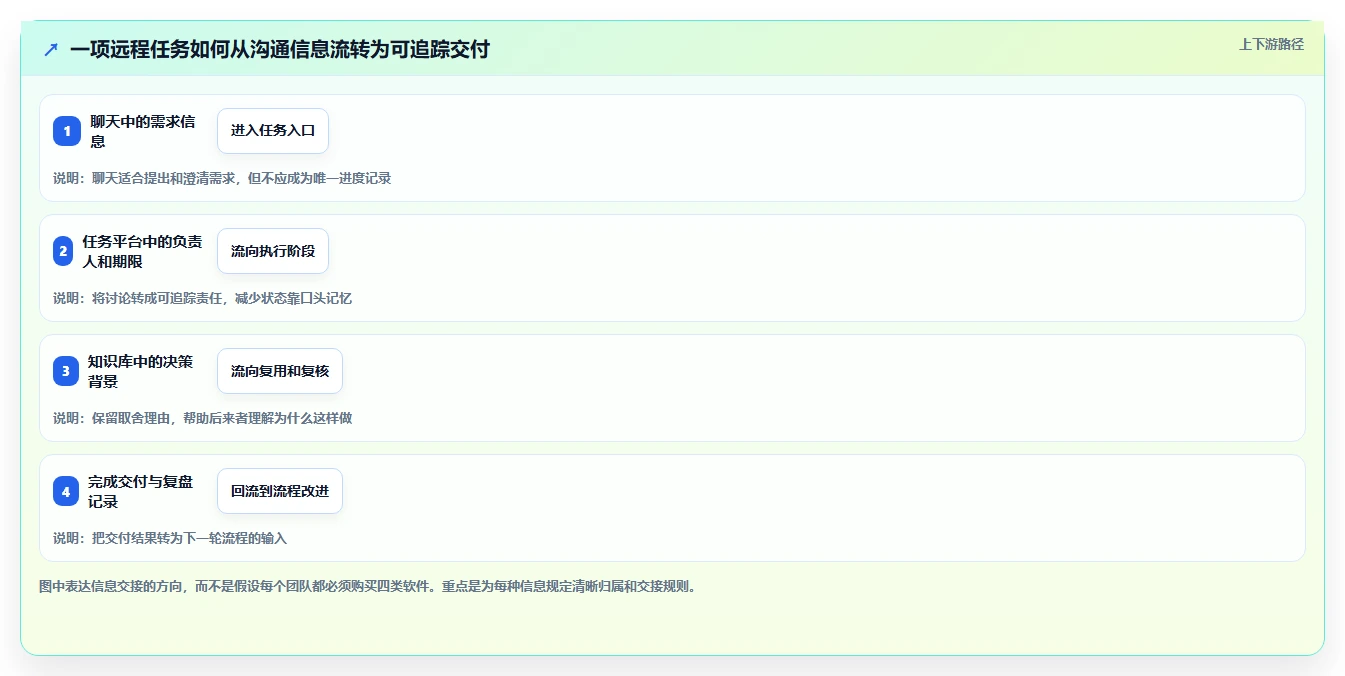Image resolution: width=1345 pixels, height=676 pixels.
Task: Click the 完成交付与复盘记录 step heading
Action: (x=141, y=491)
